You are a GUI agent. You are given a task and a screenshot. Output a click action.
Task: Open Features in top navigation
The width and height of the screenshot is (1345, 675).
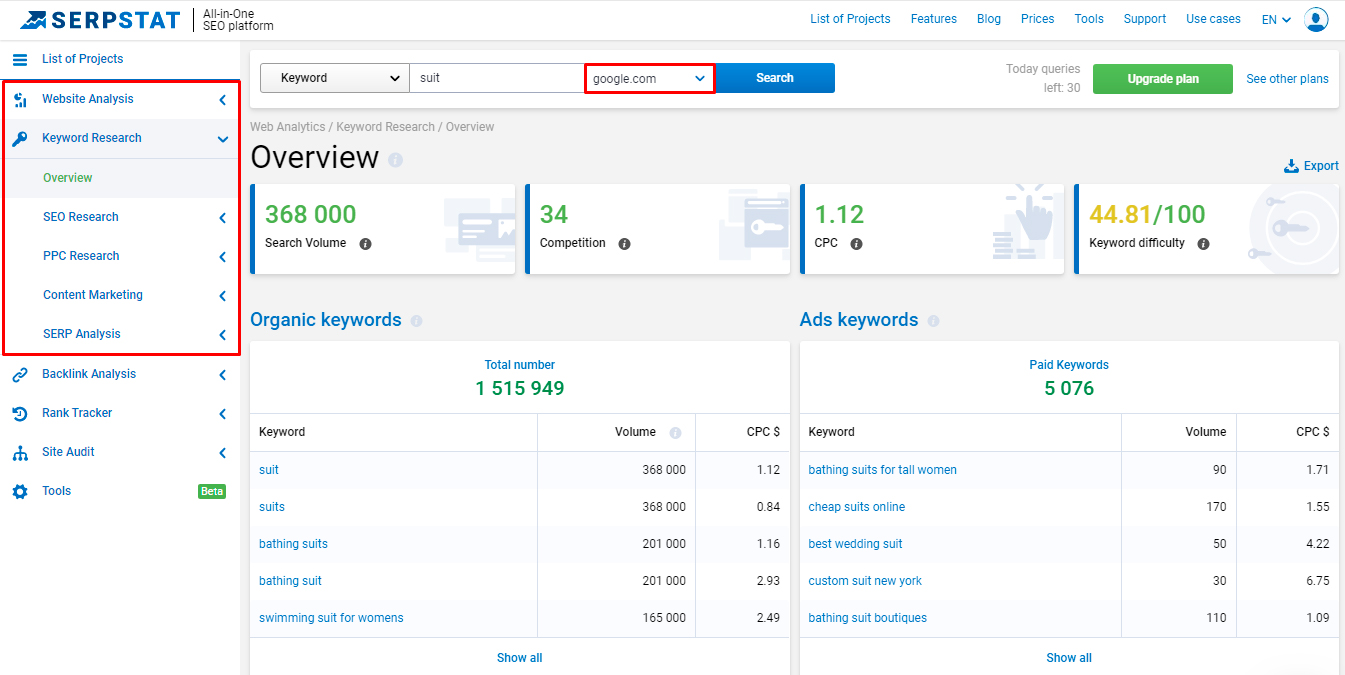pyautogui.click(x=934, y=19)
